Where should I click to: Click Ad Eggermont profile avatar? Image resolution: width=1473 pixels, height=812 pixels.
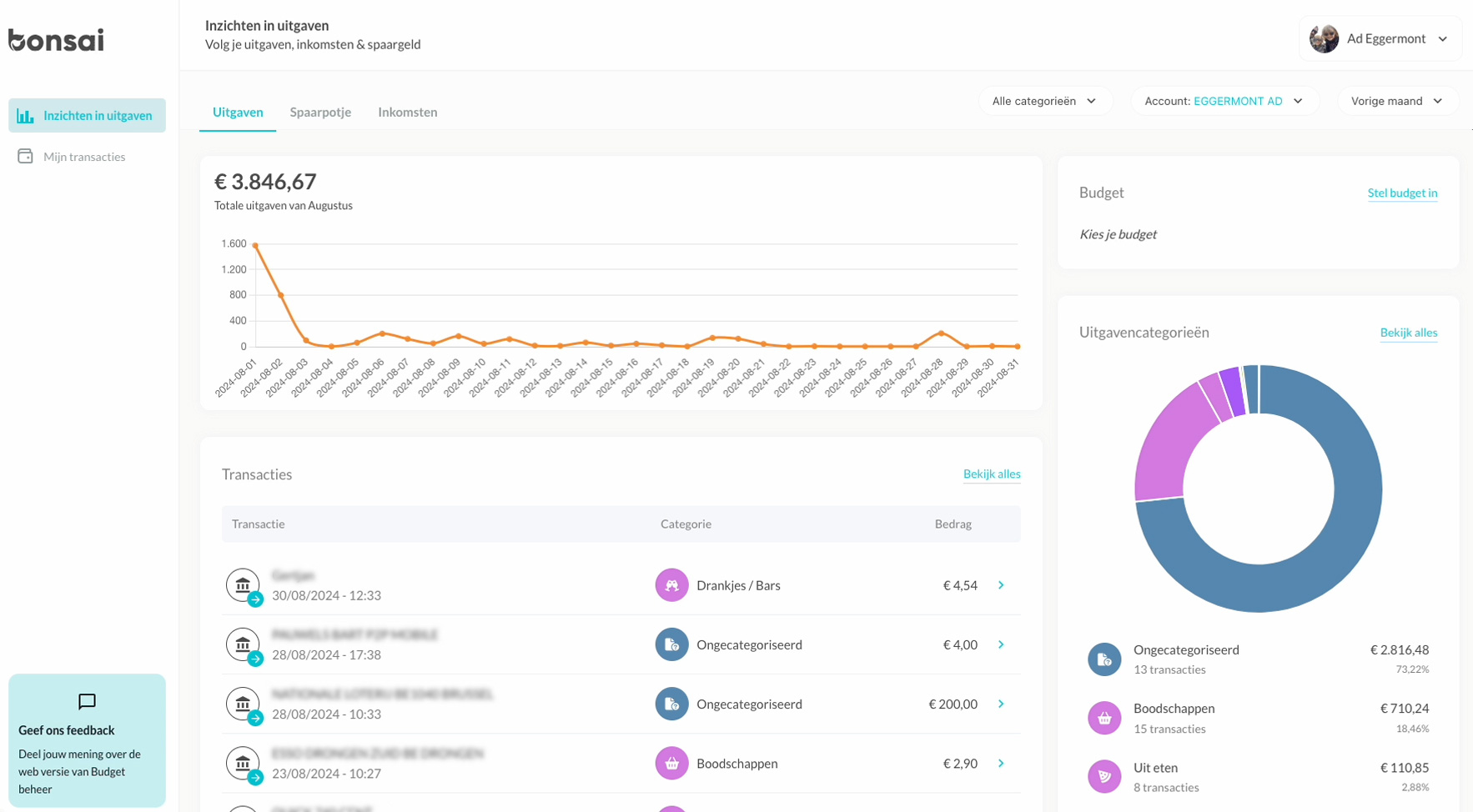pyautogui.click(x=1324, y=38)
